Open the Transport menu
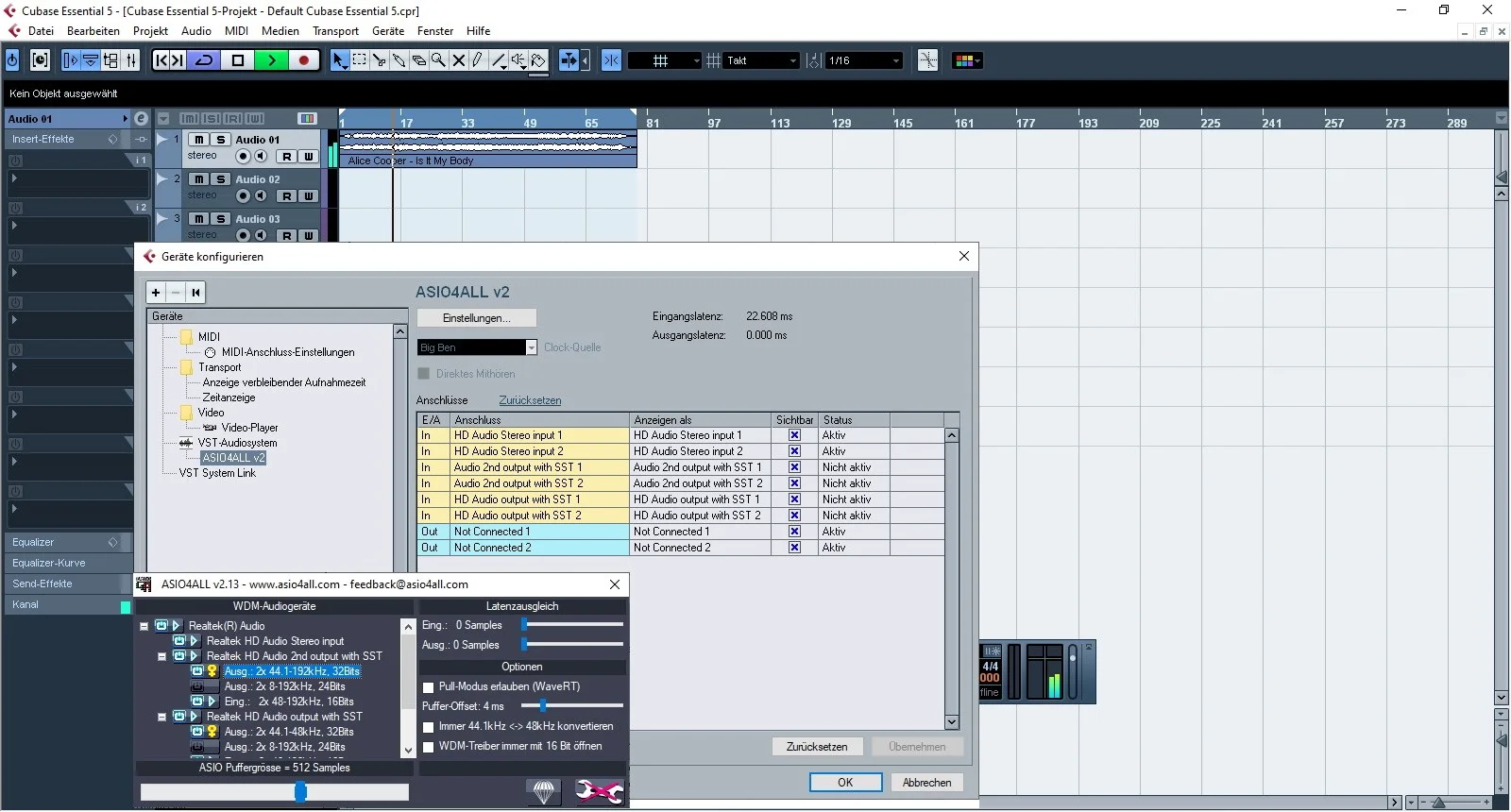The height and width of the screenshot is (812, 1511). [x=335, y=31]
